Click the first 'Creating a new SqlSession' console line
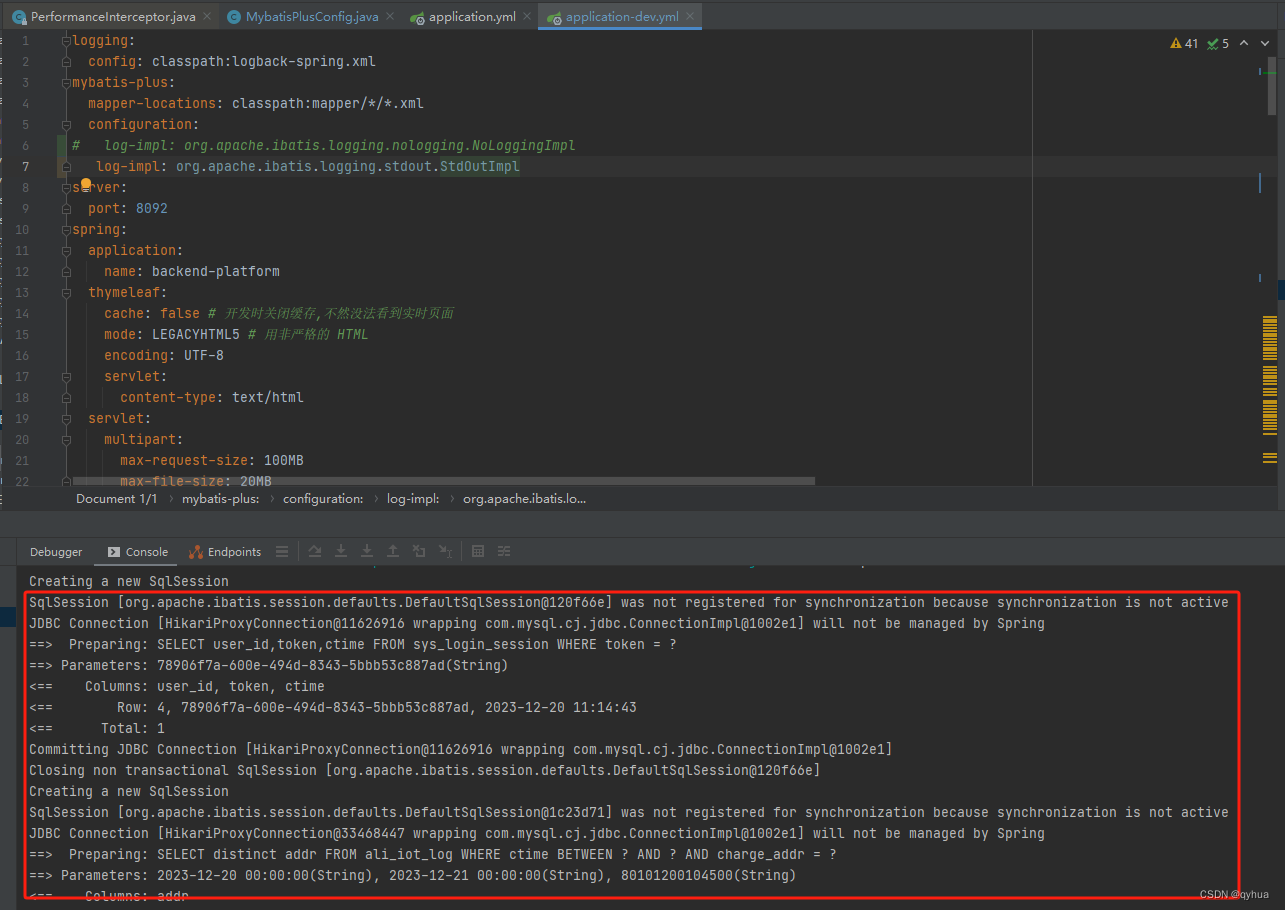The width and height of the screenshot is (1285, 910). tap(129, 581)
